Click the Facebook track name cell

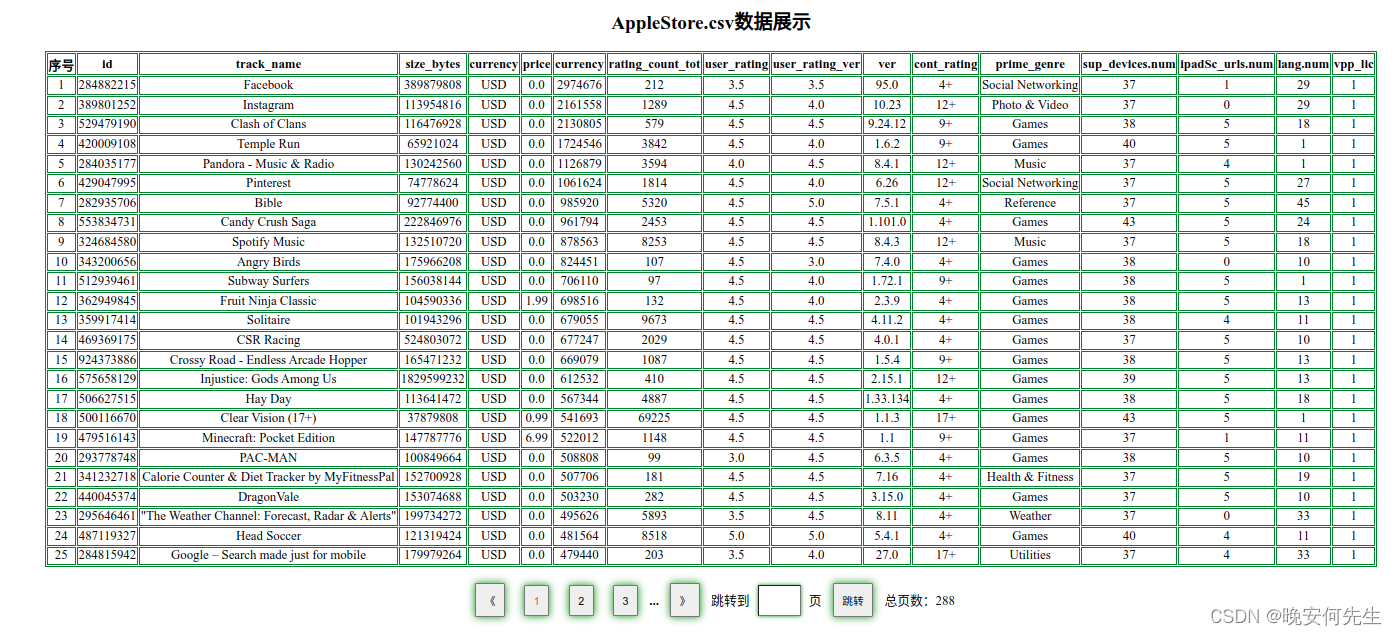coord(268,85)
